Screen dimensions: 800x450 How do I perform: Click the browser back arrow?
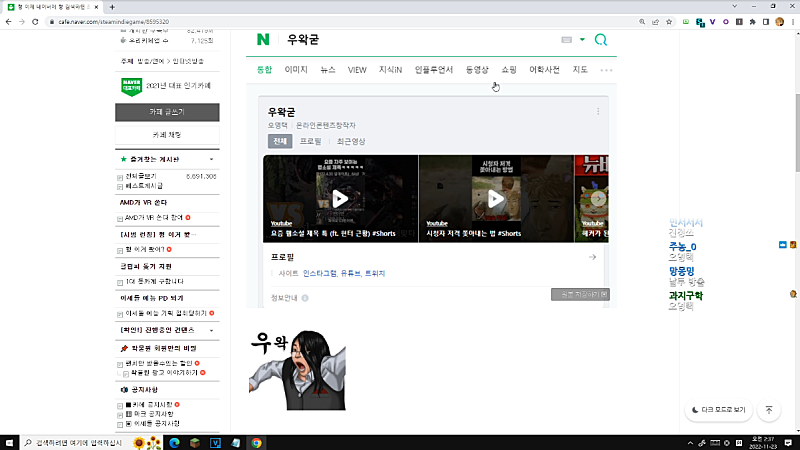(9, 22)
